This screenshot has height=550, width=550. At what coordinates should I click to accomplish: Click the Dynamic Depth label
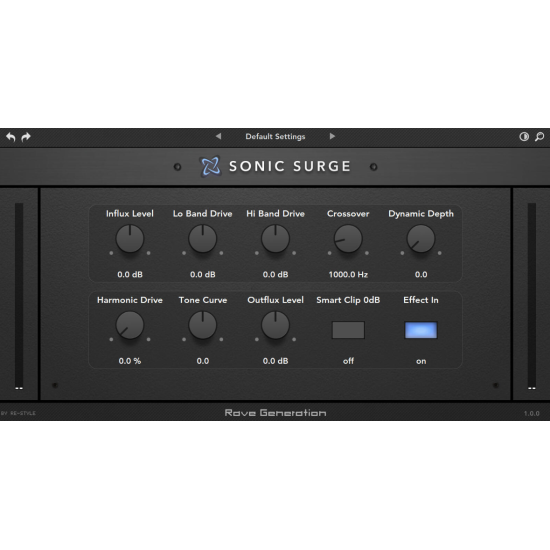tap(421, 214)
